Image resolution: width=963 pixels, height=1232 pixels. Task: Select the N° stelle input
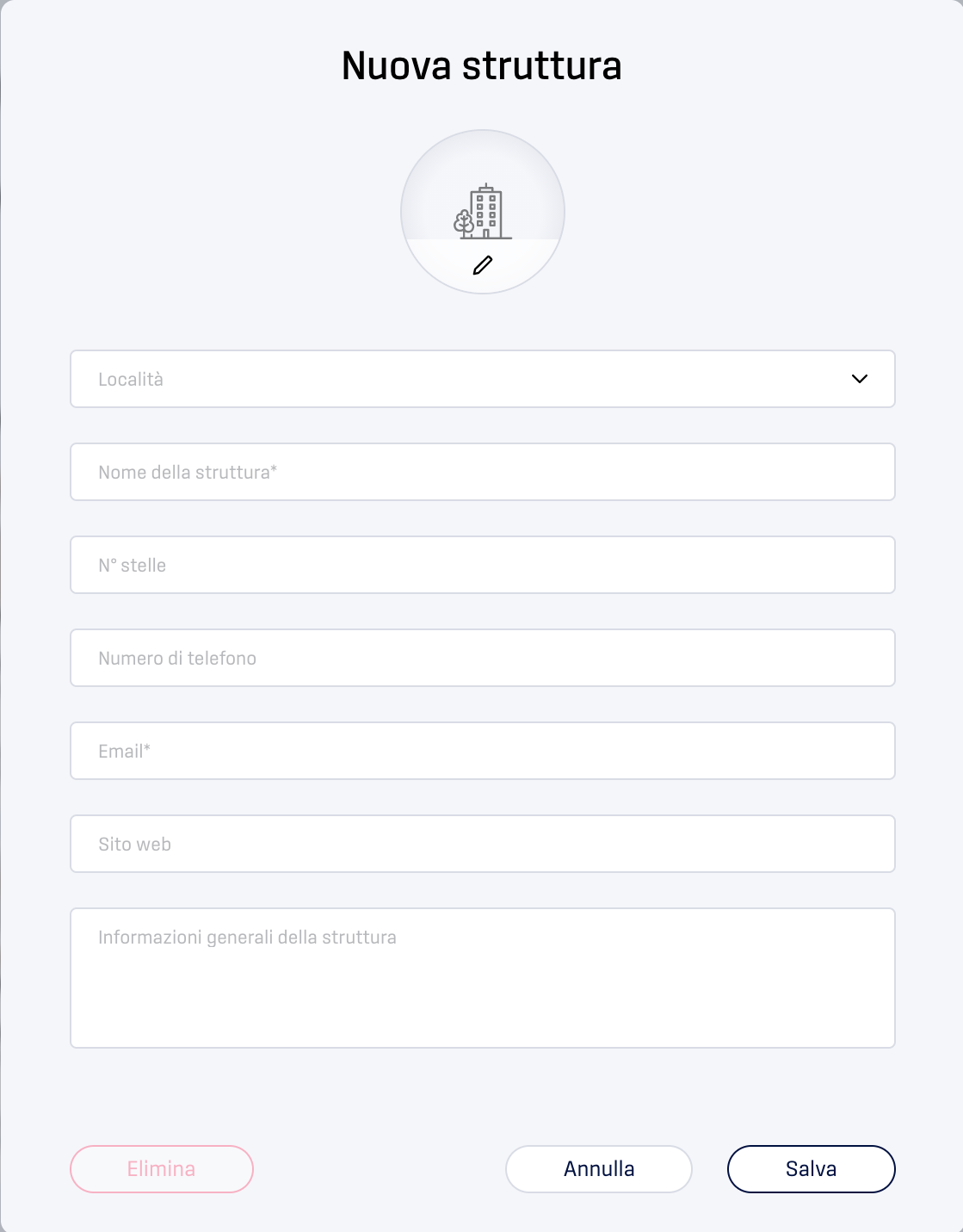pos(483,565)
